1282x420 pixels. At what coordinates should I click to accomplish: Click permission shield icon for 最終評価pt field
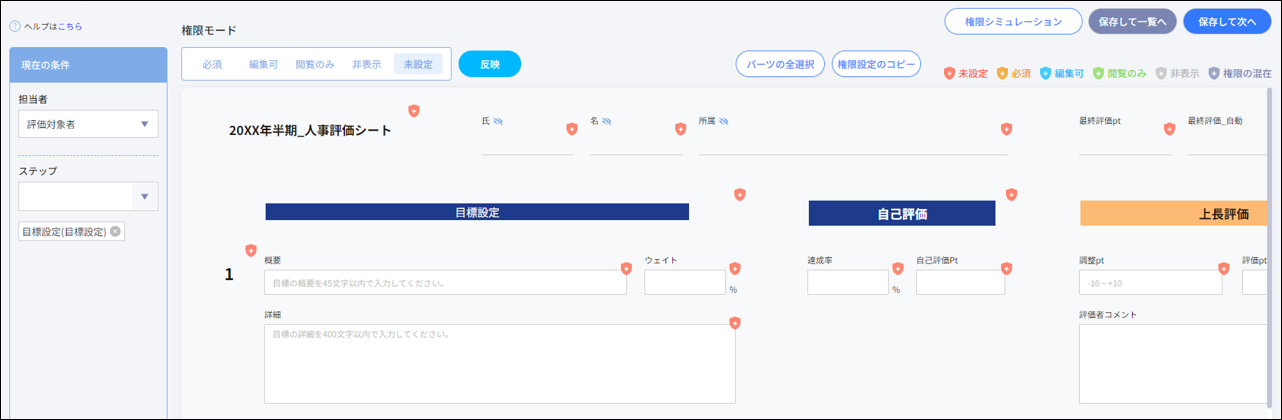pos(1169,129)
